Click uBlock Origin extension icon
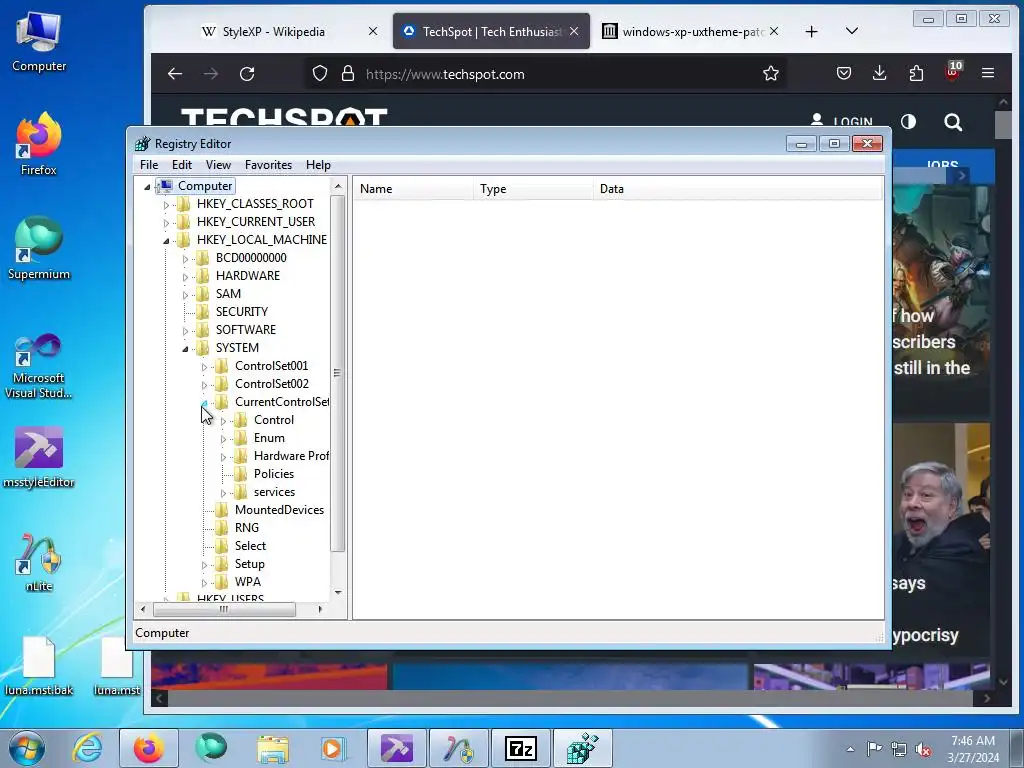The width and height of the screenshot is (1024, 768). tap(953, 72)
